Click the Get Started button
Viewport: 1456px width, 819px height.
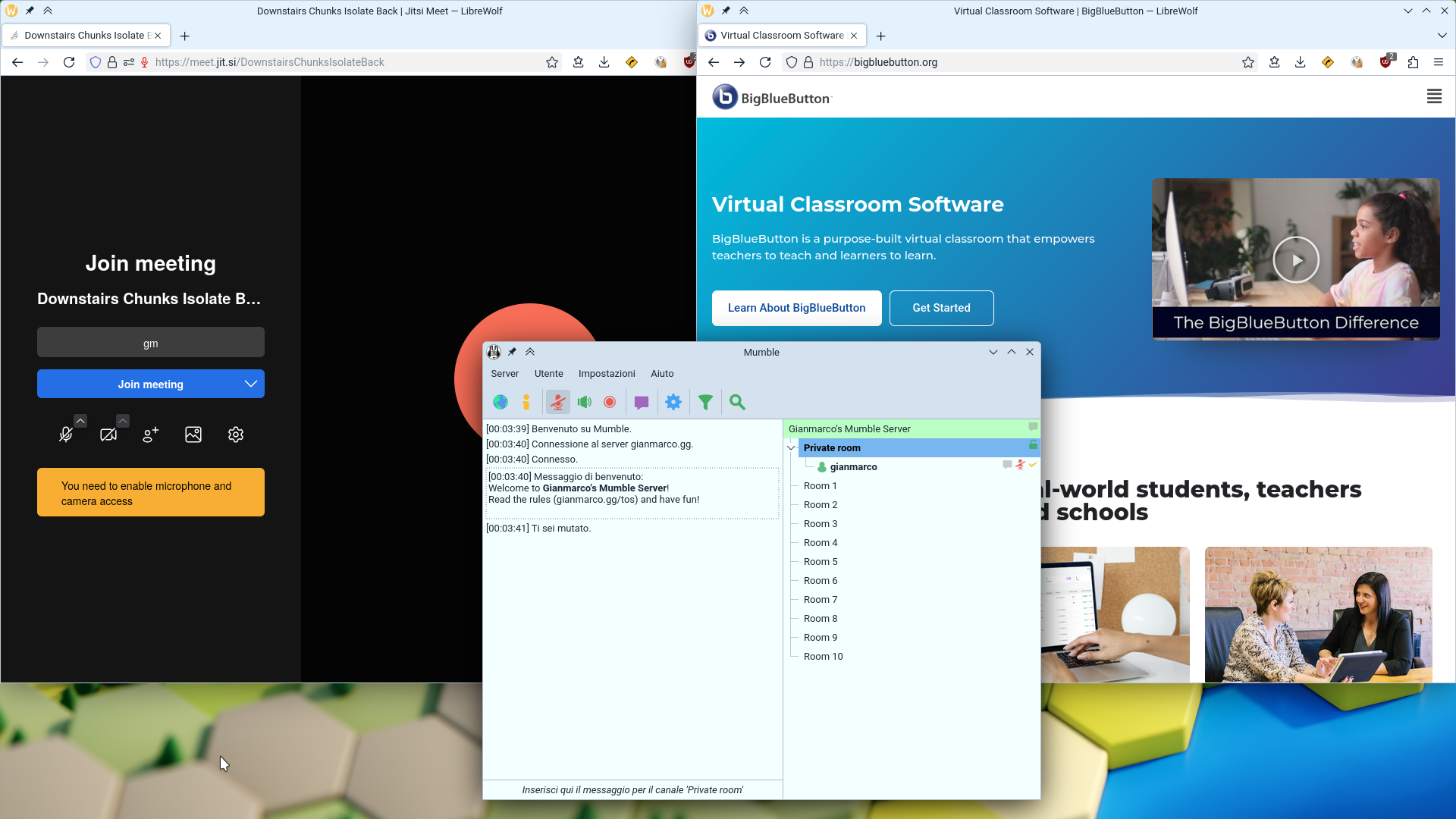point(941,308)
